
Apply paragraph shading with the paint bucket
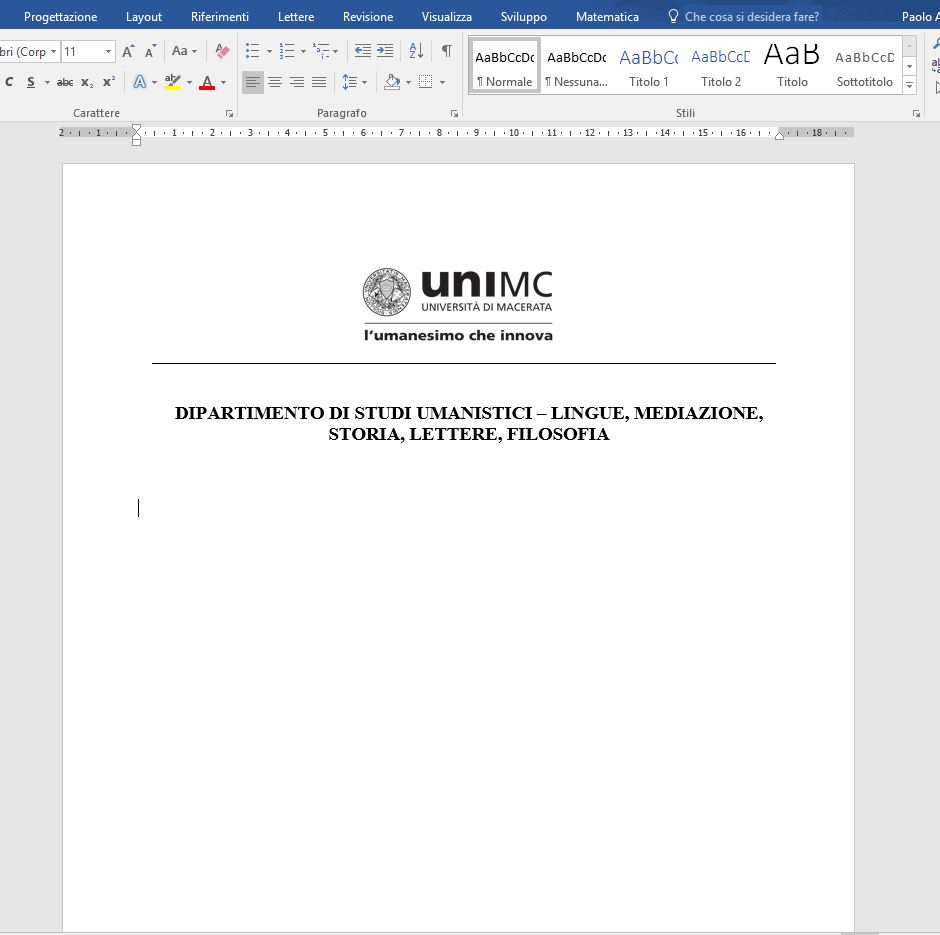(392, 82)
